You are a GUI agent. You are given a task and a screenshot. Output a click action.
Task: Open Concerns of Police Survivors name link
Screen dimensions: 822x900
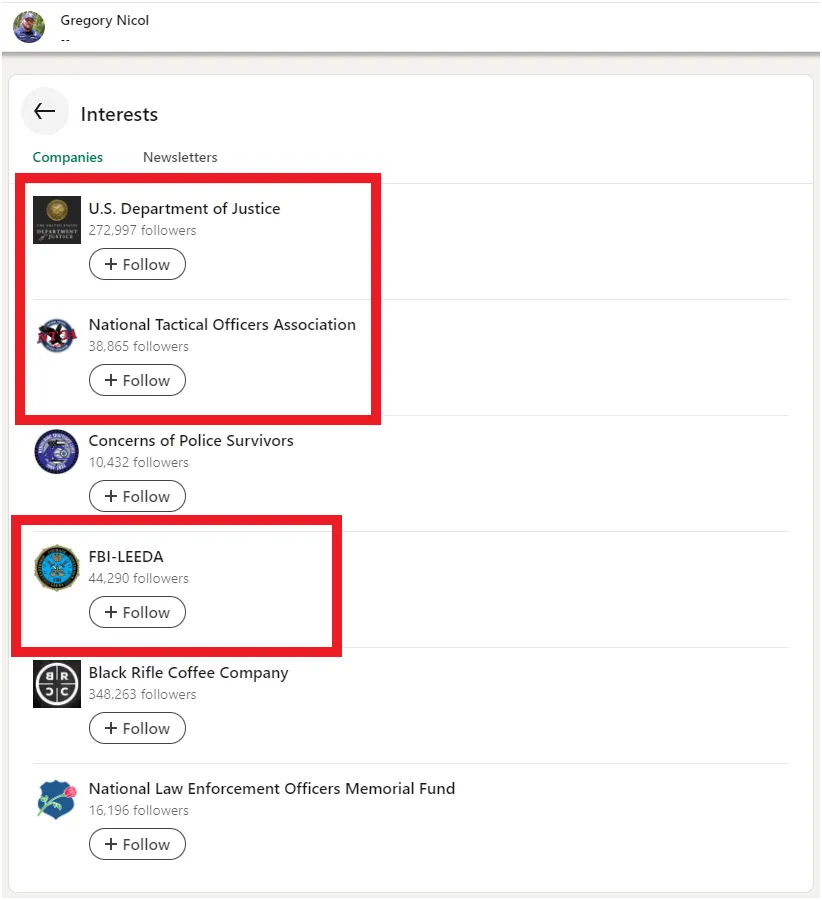(x=191, y=441)
